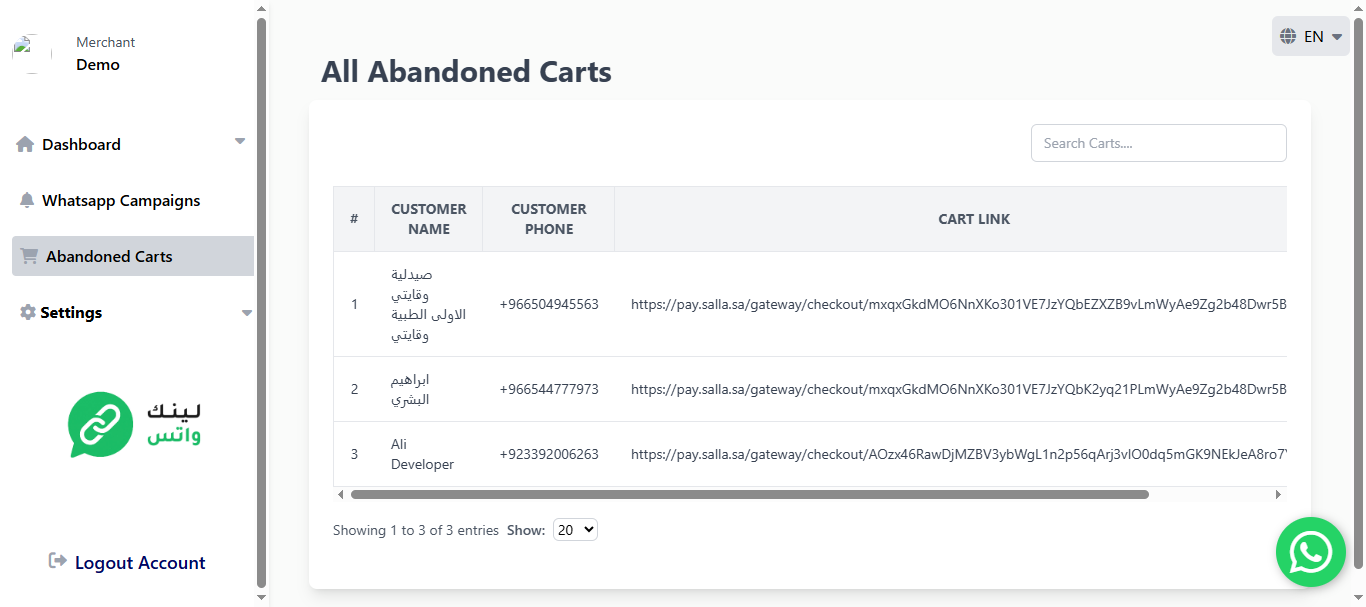
Task: Click the table scroll right arrow
Action: pyautogui.click(x=1278, y=494)
